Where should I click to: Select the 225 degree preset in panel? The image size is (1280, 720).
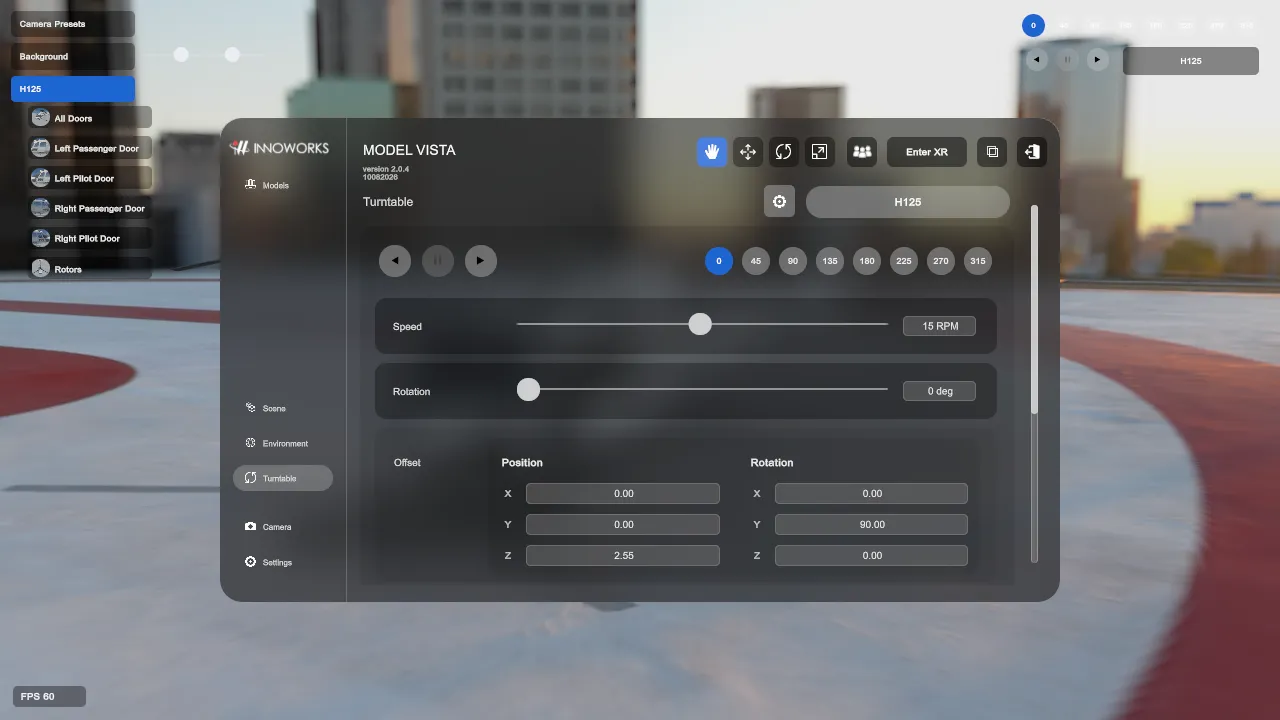pyautogui.click(x=904, y=261)
